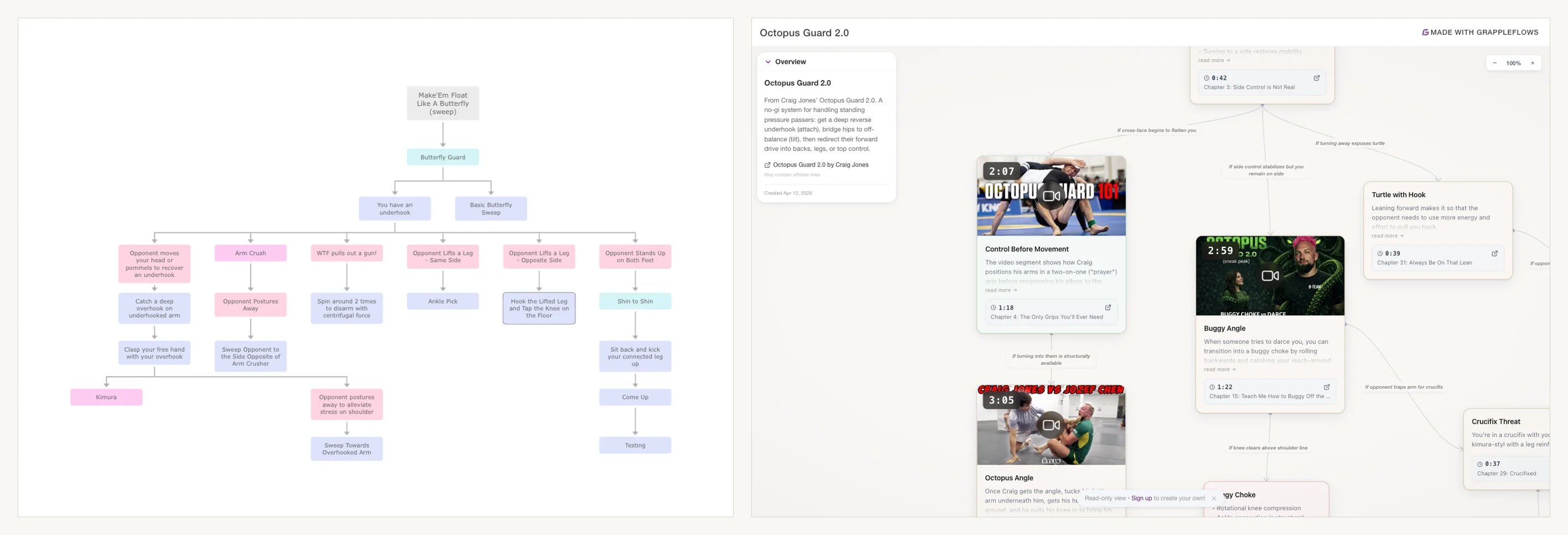Viewport: 1568px width, 535px height.
Task: Expand read more above Chapter 3 clip
Action: point(1214,60)
